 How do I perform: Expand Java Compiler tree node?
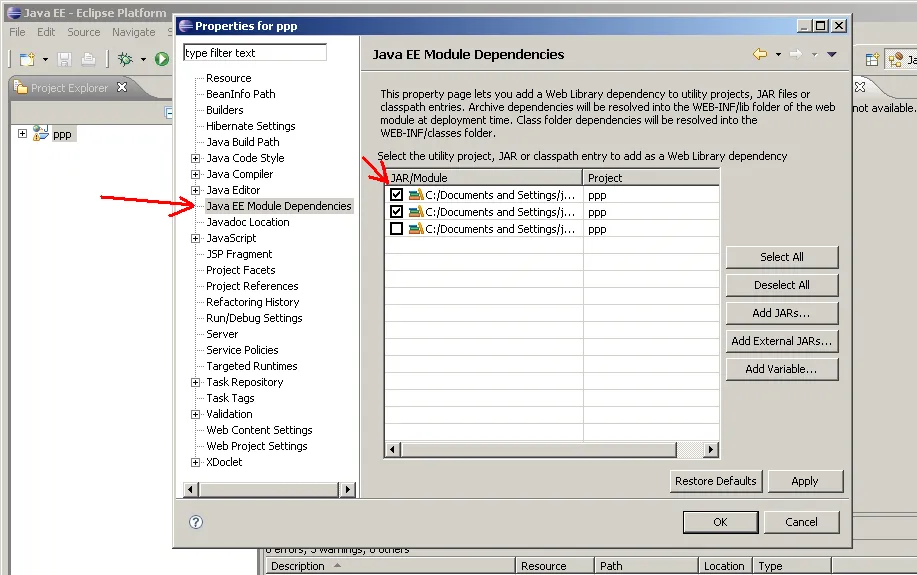[195, 174]
